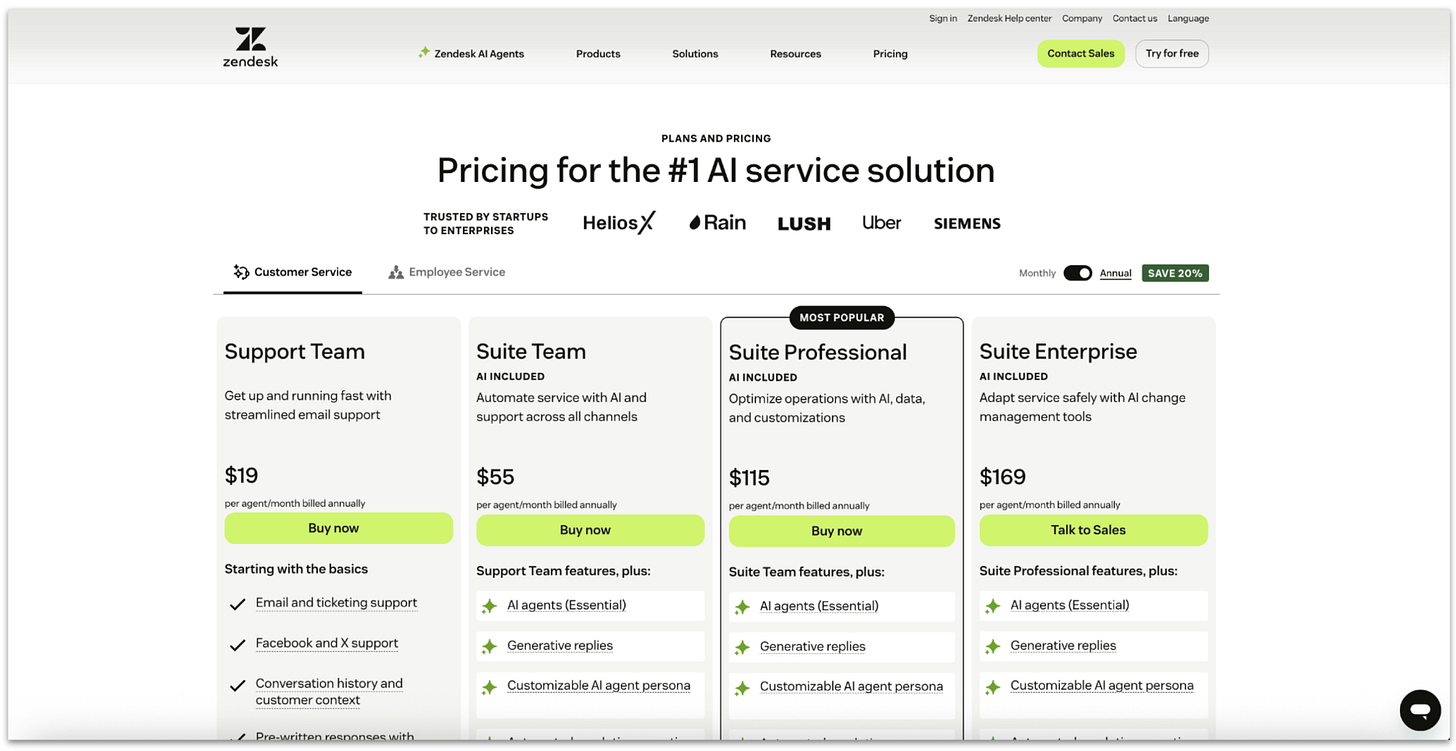Open Email and ticketing support feature link
The image size is (1456, 751).
click(x=336, y=603)
